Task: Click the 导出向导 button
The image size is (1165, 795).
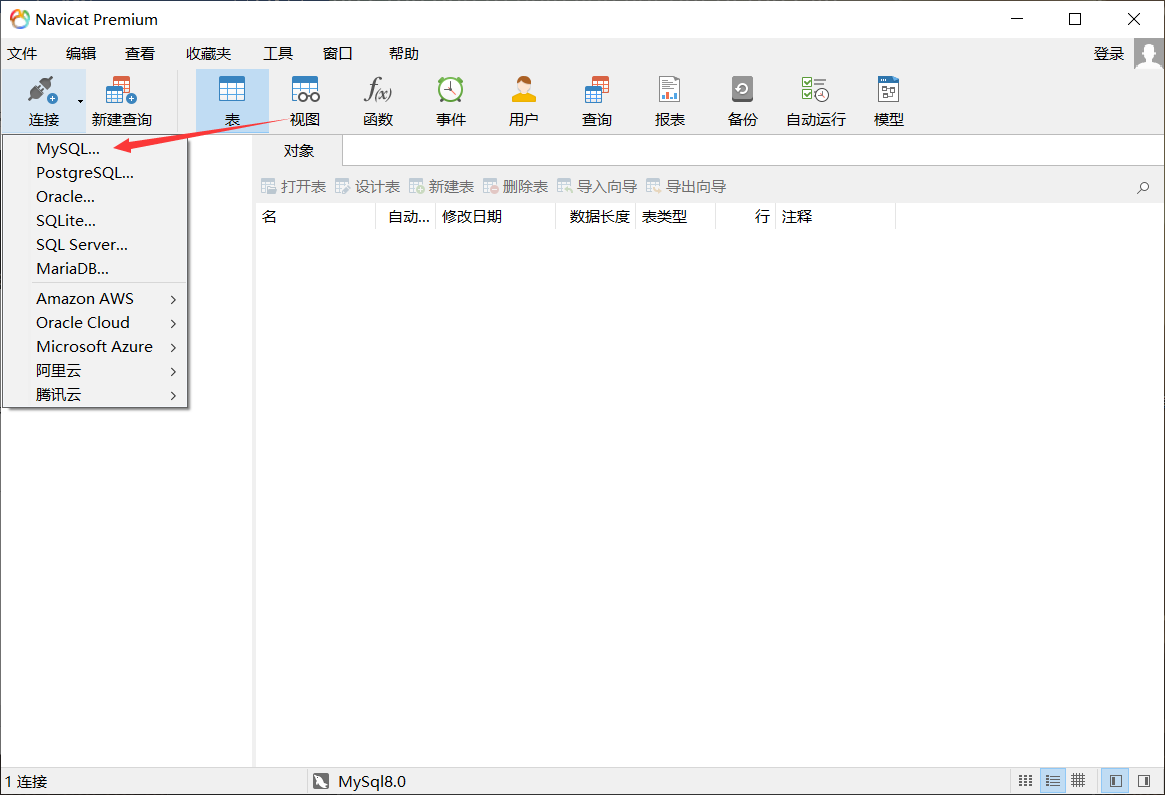Action: (x=686, y=186)
